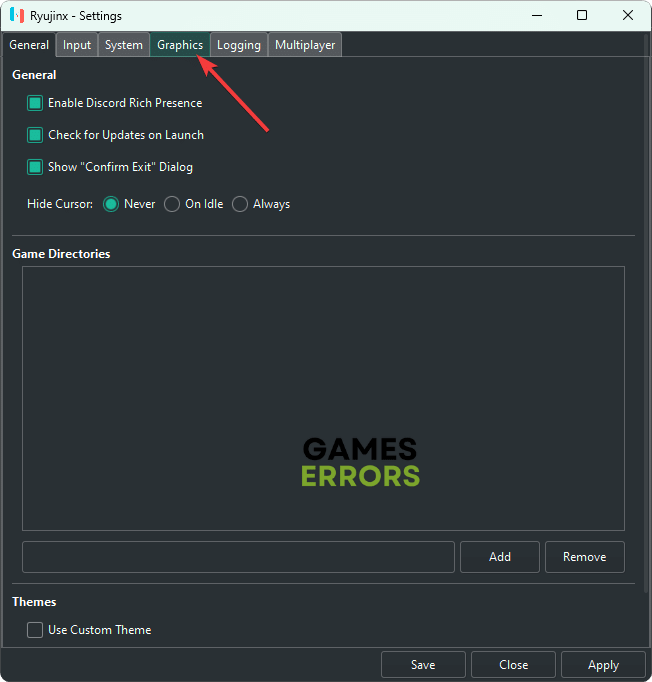Switch to the Graphics tab
This screenshot has width=652, height=682.
[180, 45]
